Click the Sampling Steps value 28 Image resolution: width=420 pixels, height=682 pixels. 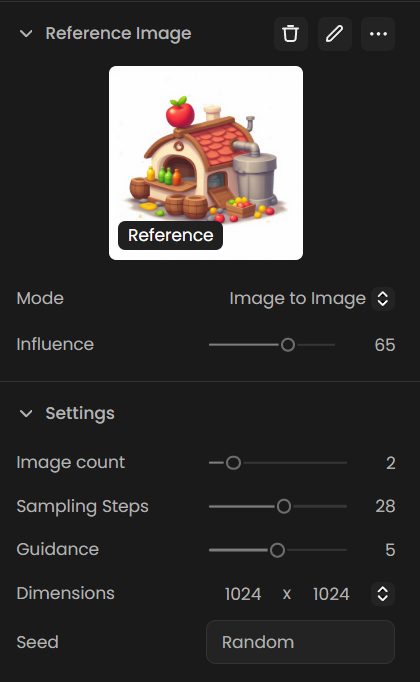coord(385,506)
